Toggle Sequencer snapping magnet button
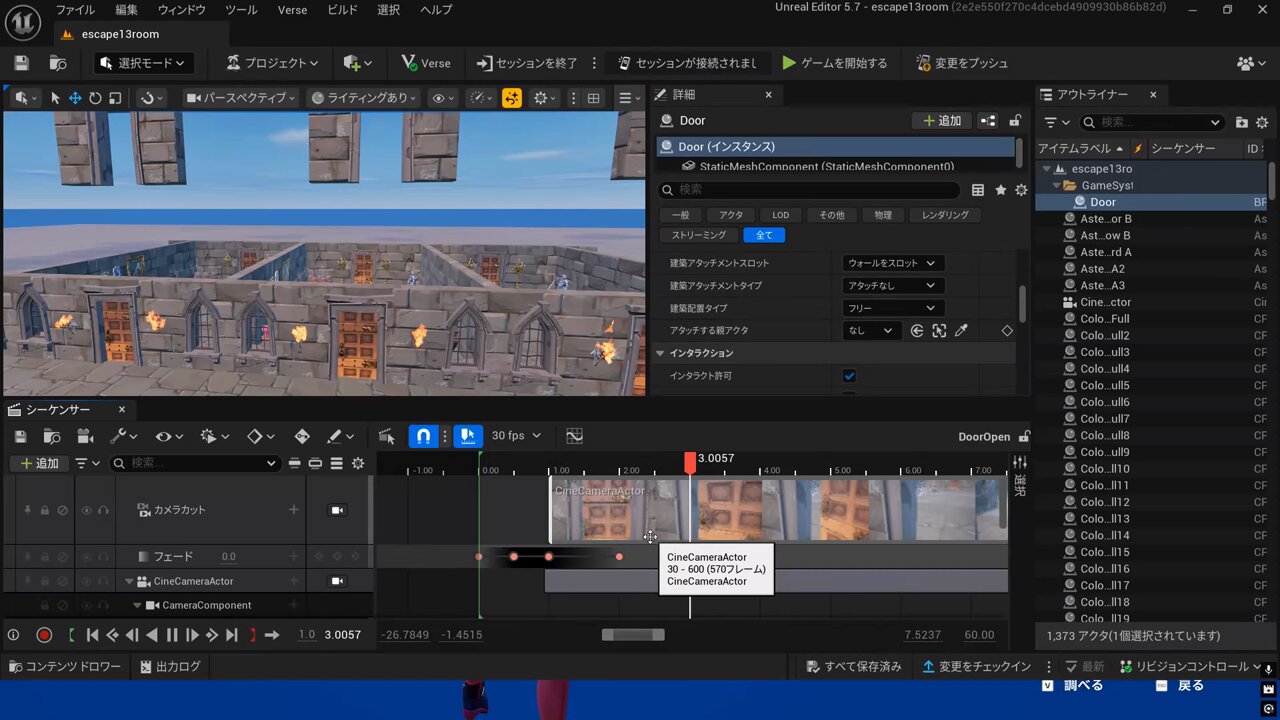The height and width of the screenshot is (720, 1280). pos(423,436)
